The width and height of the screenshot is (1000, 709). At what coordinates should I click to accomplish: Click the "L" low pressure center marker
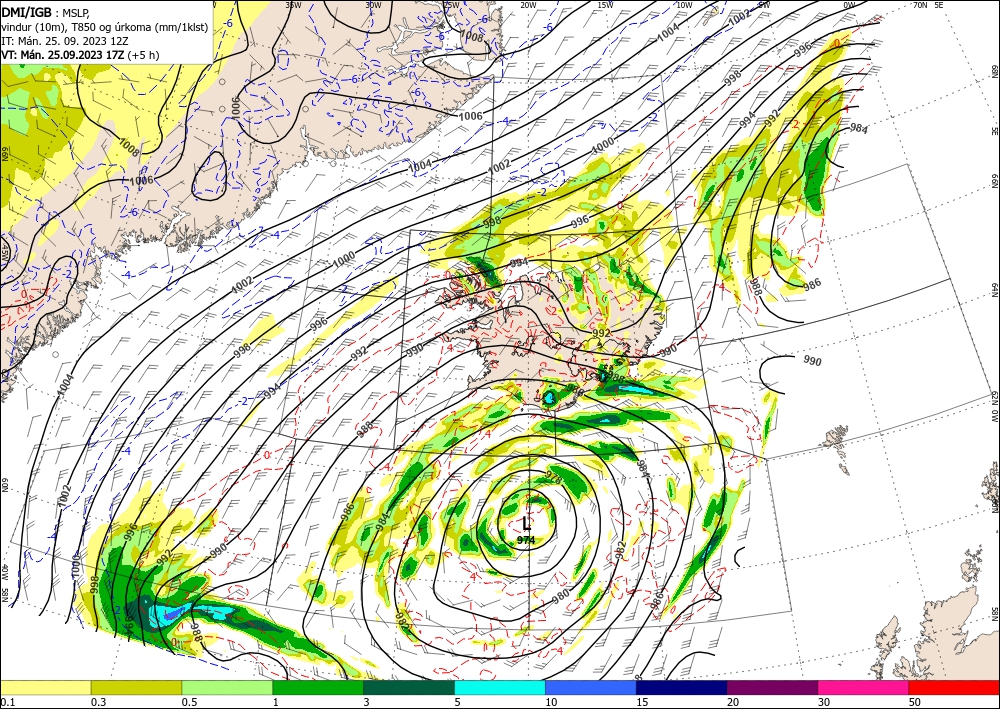(526, 524)
